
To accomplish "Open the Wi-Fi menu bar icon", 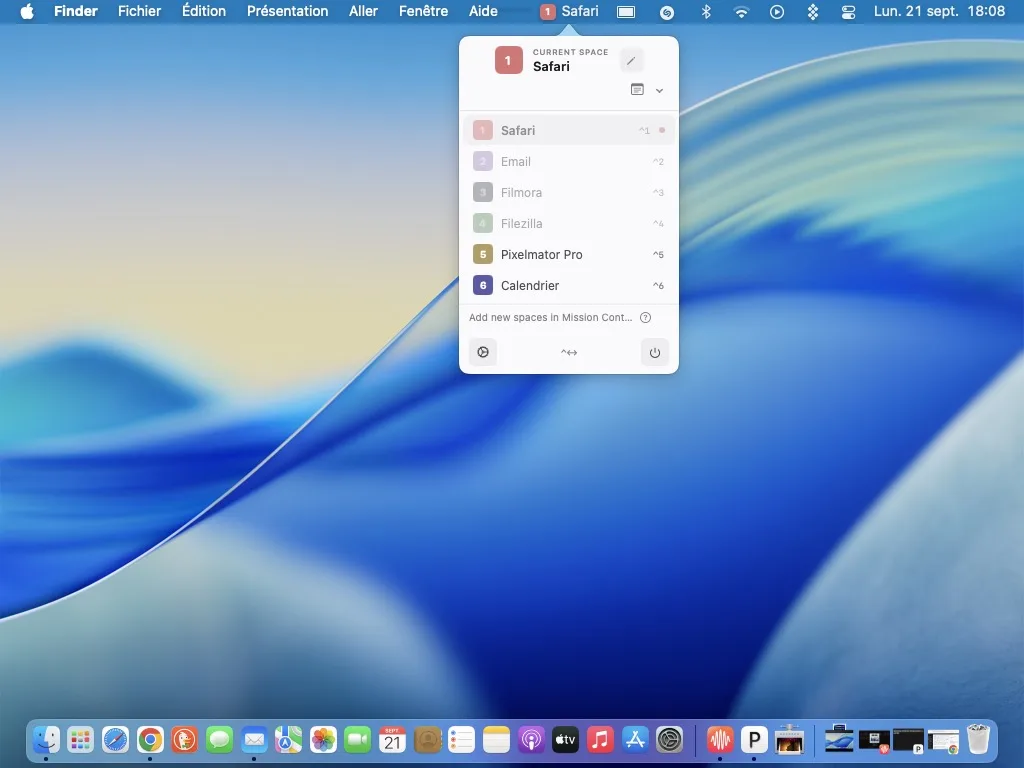I will tap(741, 12).
